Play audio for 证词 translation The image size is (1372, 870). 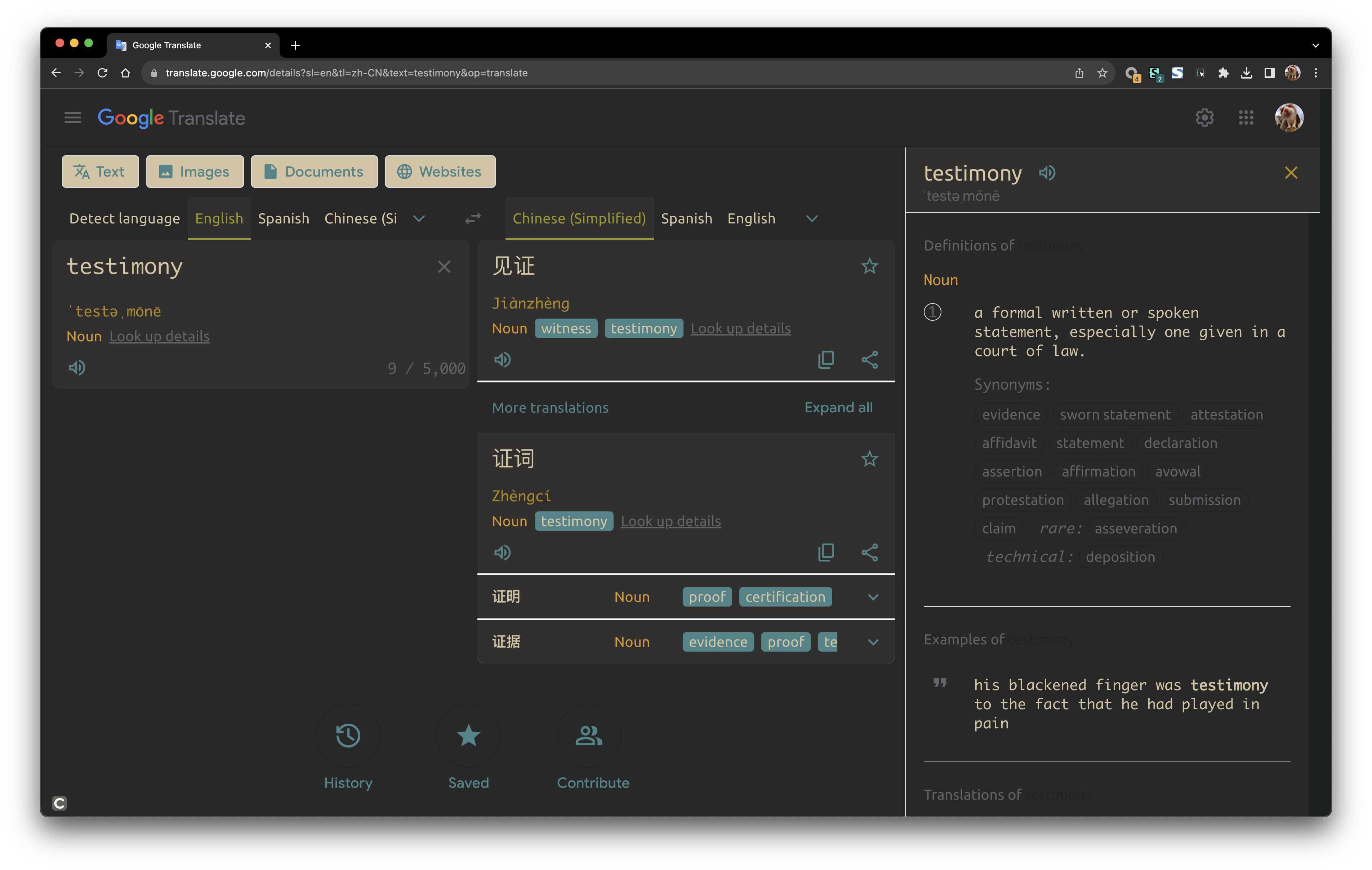[x=502, y=552]
